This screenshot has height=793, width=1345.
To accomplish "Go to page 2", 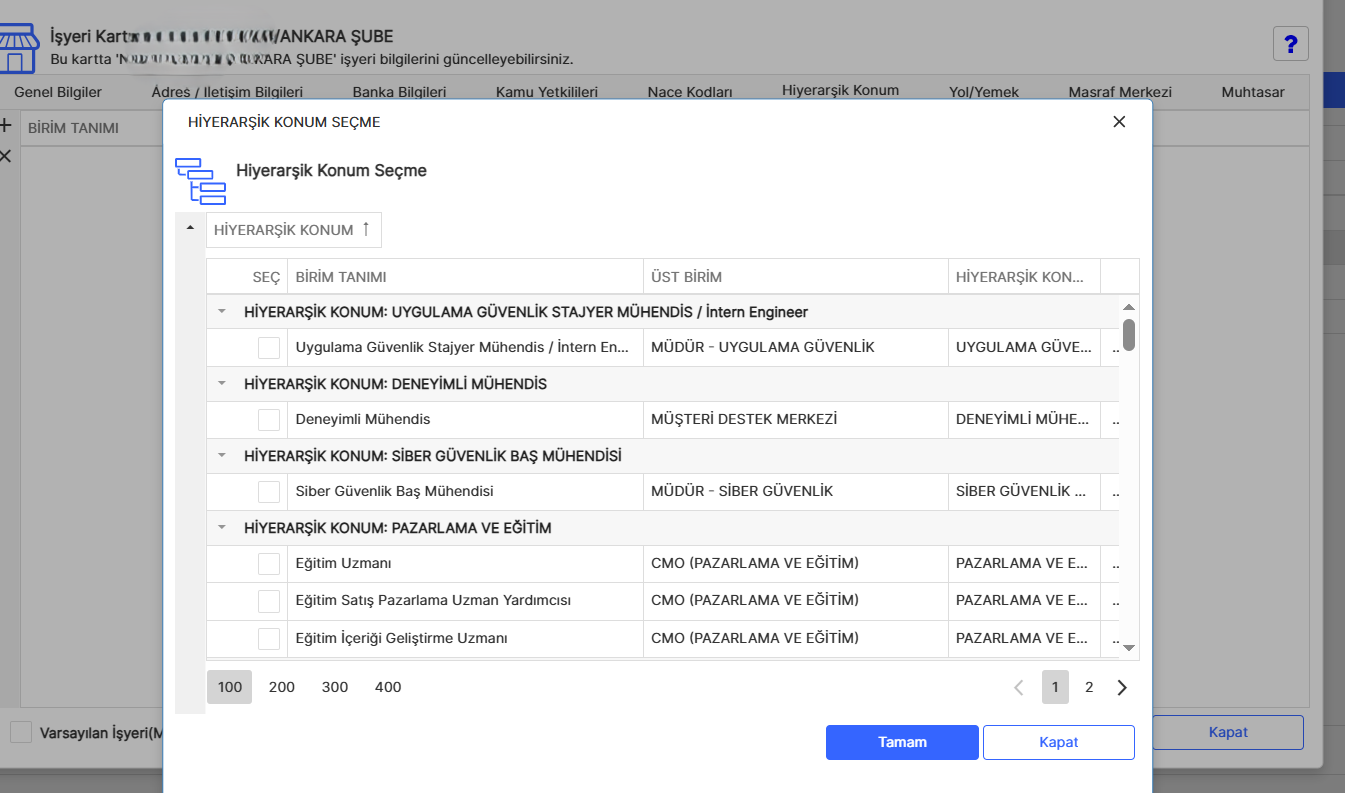I will [1089, 687].
